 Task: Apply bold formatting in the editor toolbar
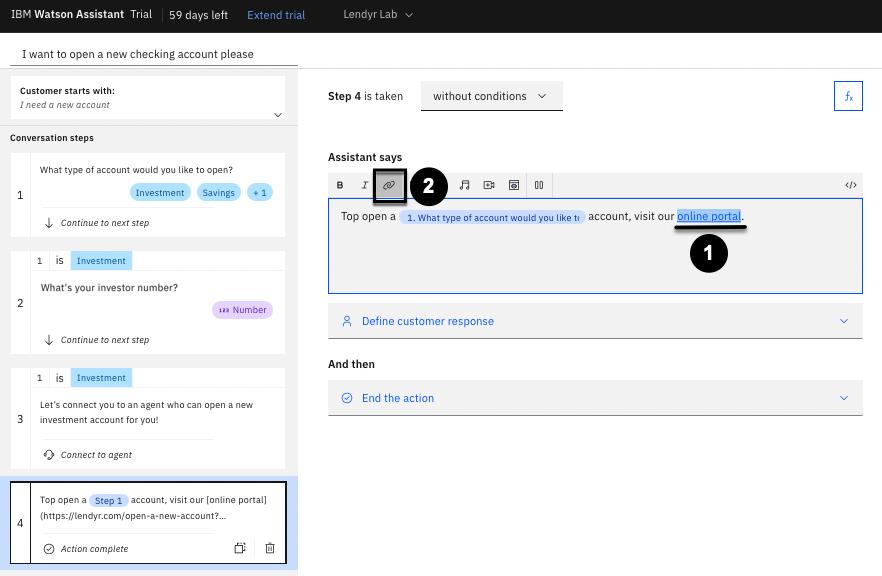pyautogui.click(x=340, y=185)
